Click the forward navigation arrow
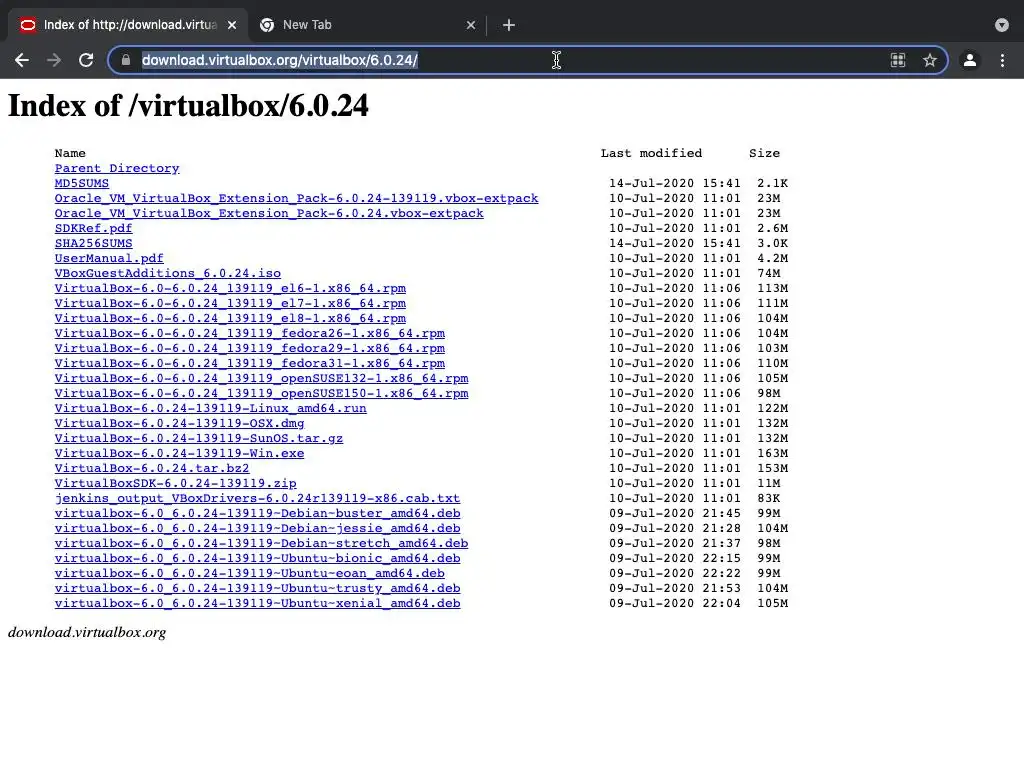Screen dimensions: 1024x768 pos(54,60)
